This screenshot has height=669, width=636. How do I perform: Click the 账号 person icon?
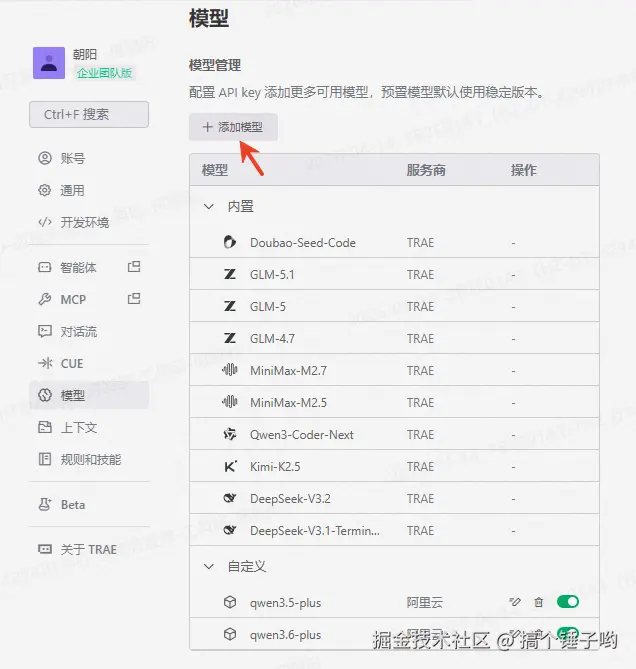point(45,158)
